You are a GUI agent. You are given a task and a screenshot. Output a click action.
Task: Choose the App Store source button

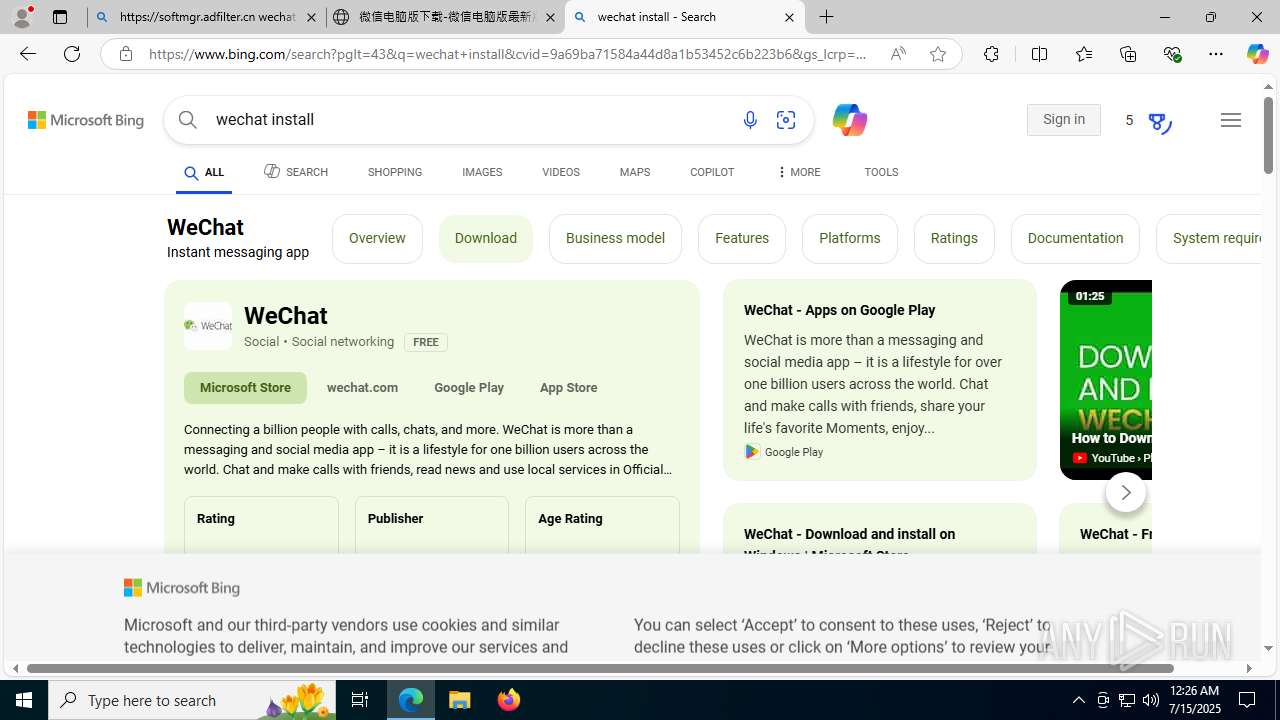[569, 388]
